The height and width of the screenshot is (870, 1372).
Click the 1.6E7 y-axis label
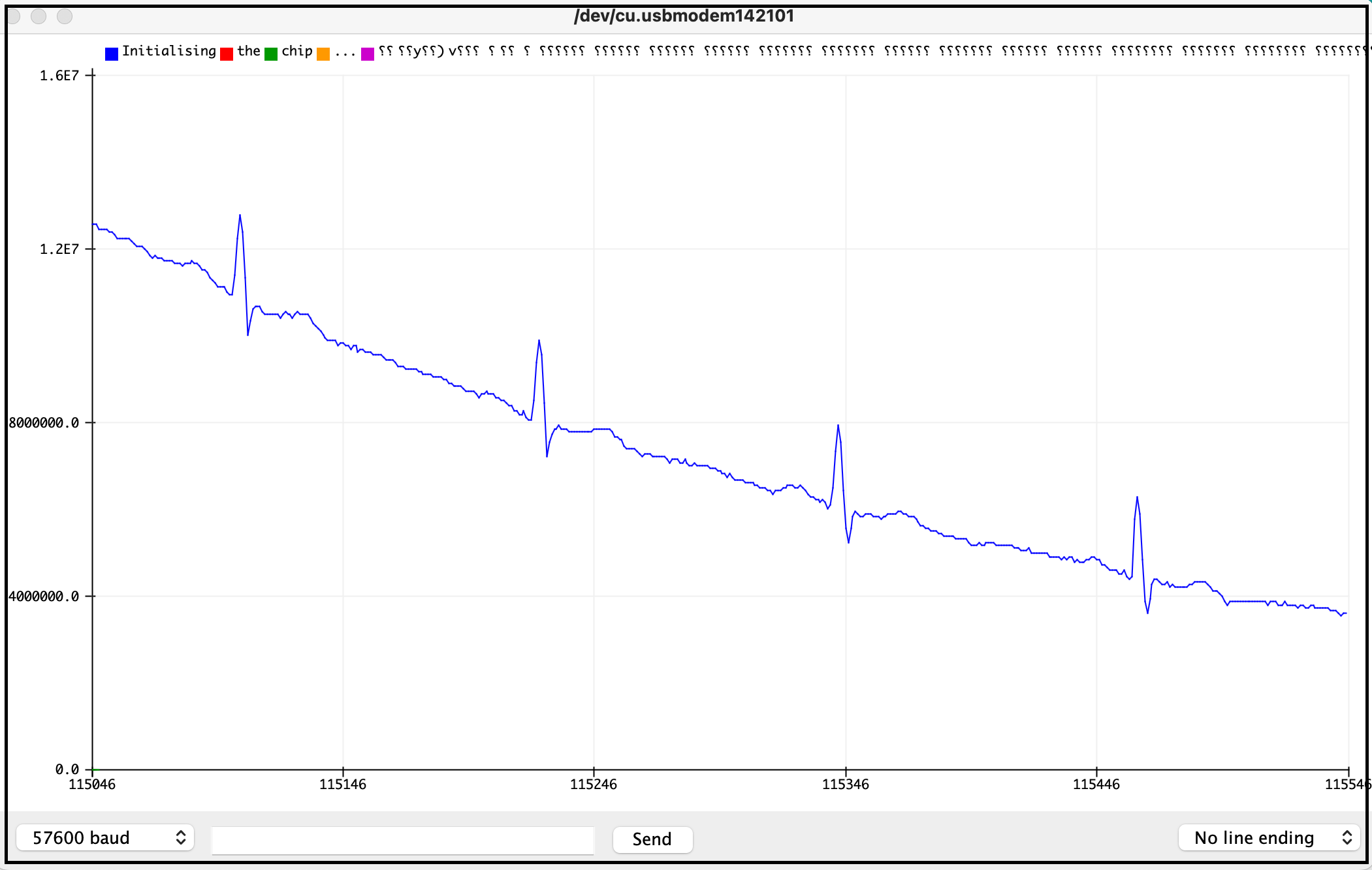[59, 76]
